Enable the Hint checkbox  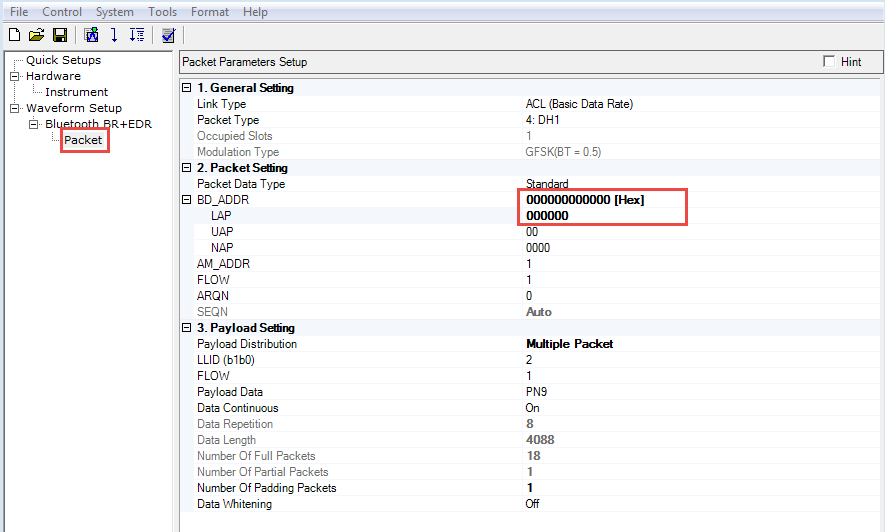[x=829, y=62]
